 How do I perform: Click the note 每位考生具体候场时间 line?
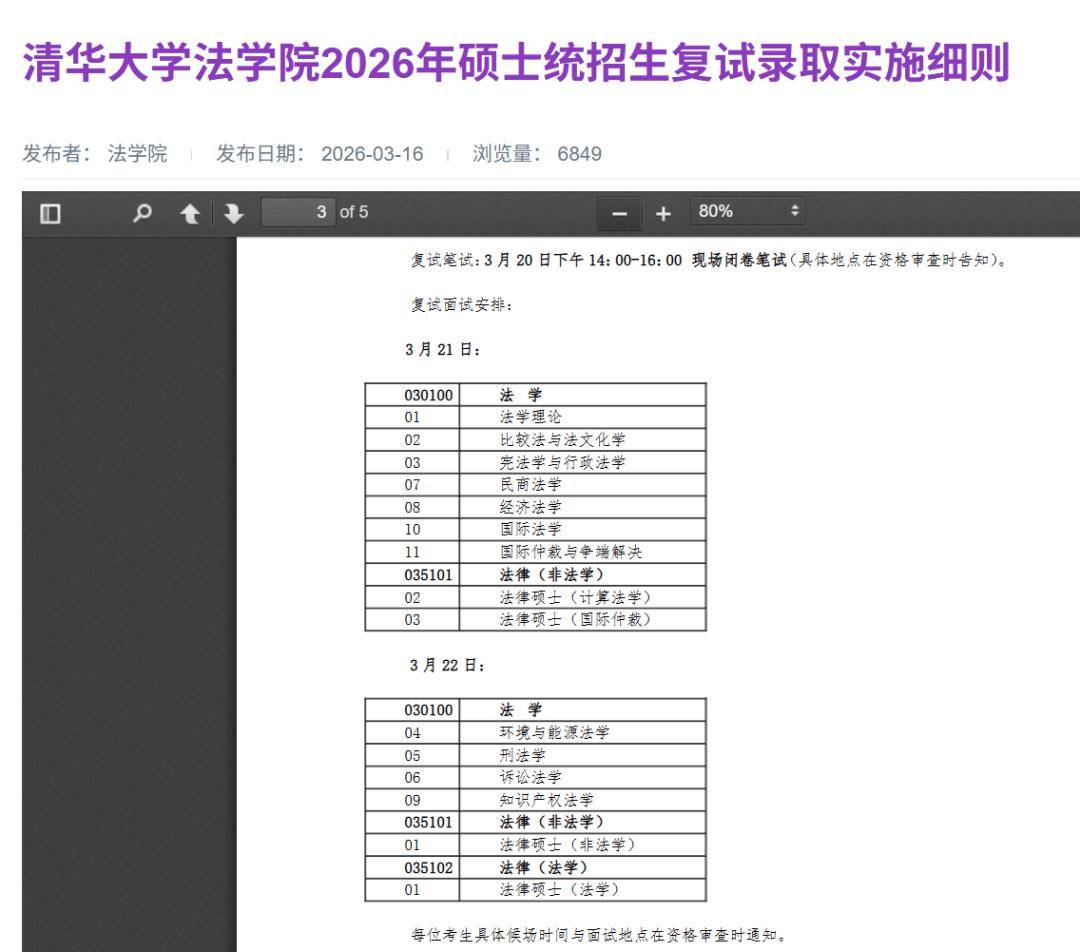(x=599, y=935)
